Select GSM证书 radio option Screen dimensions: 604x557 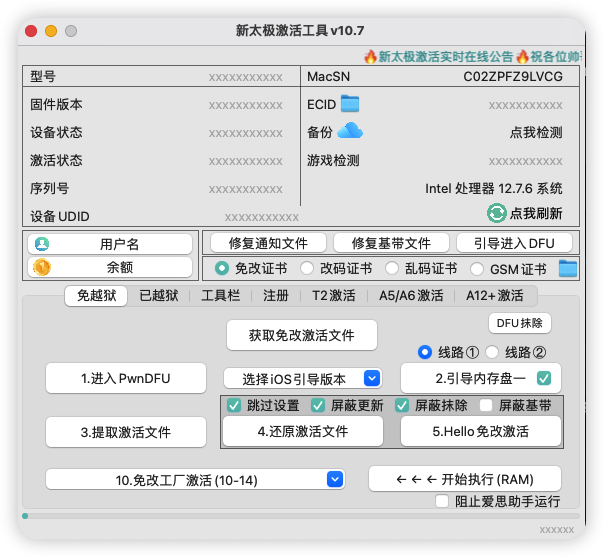[476, 269]
